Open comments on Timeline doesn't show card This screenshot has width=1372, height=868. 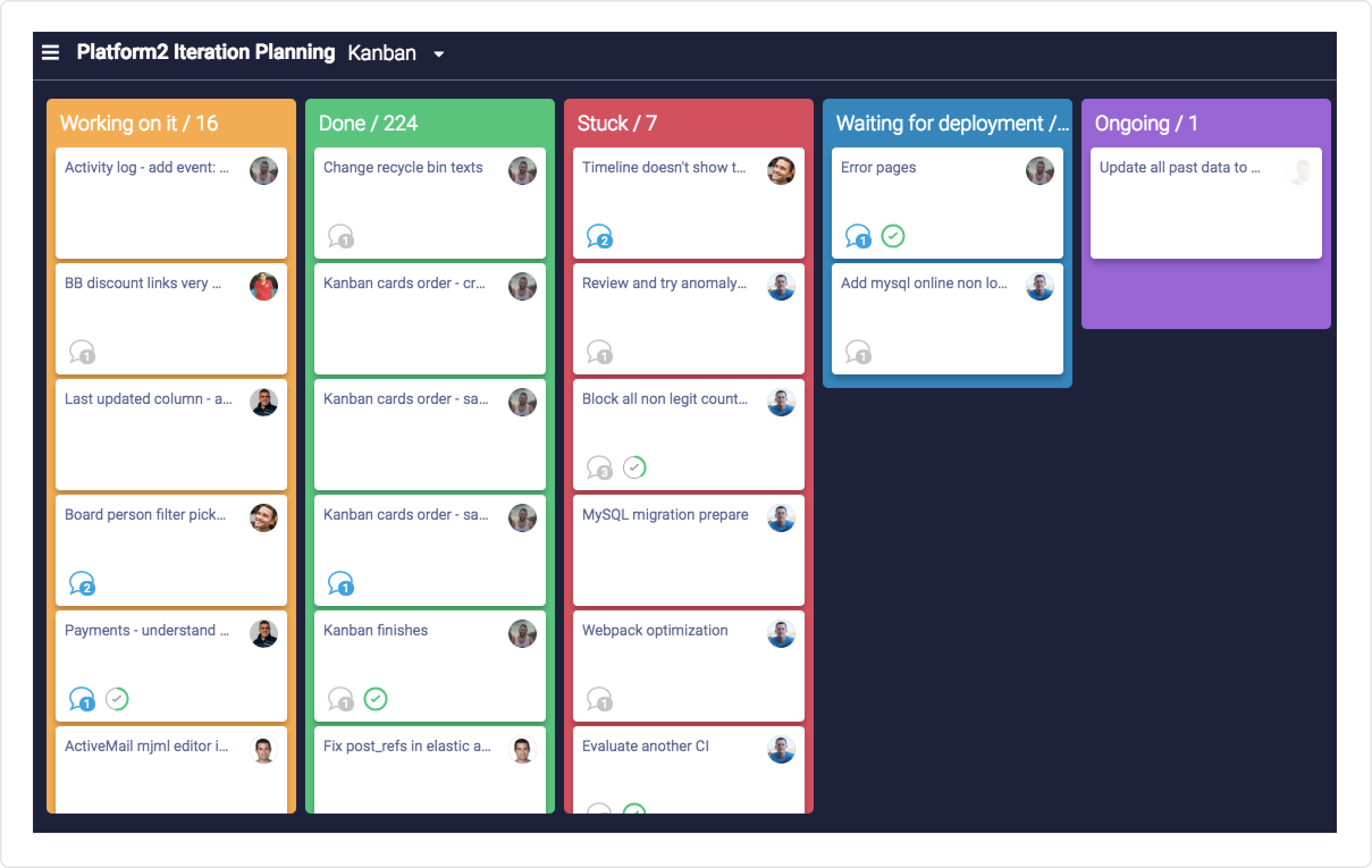pyautogui.click(x=598, y=237)
